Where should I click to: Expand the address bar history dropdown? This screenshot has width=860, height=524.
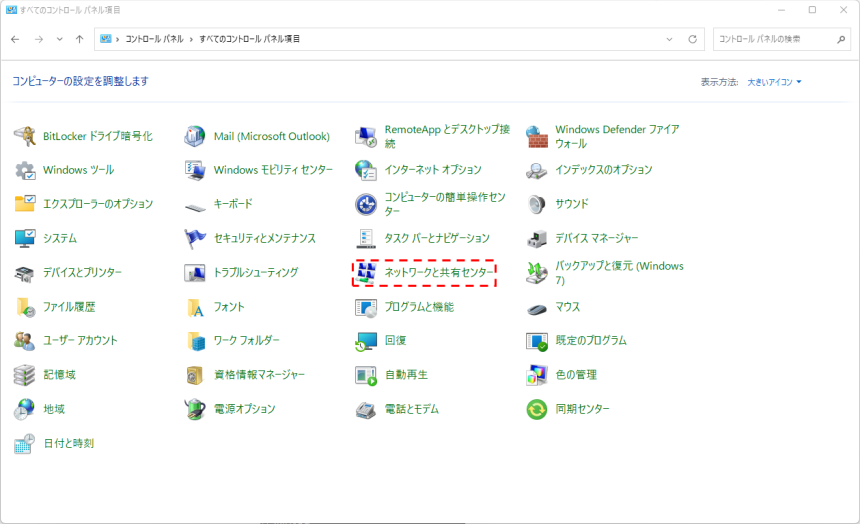[x=670, y=39]
